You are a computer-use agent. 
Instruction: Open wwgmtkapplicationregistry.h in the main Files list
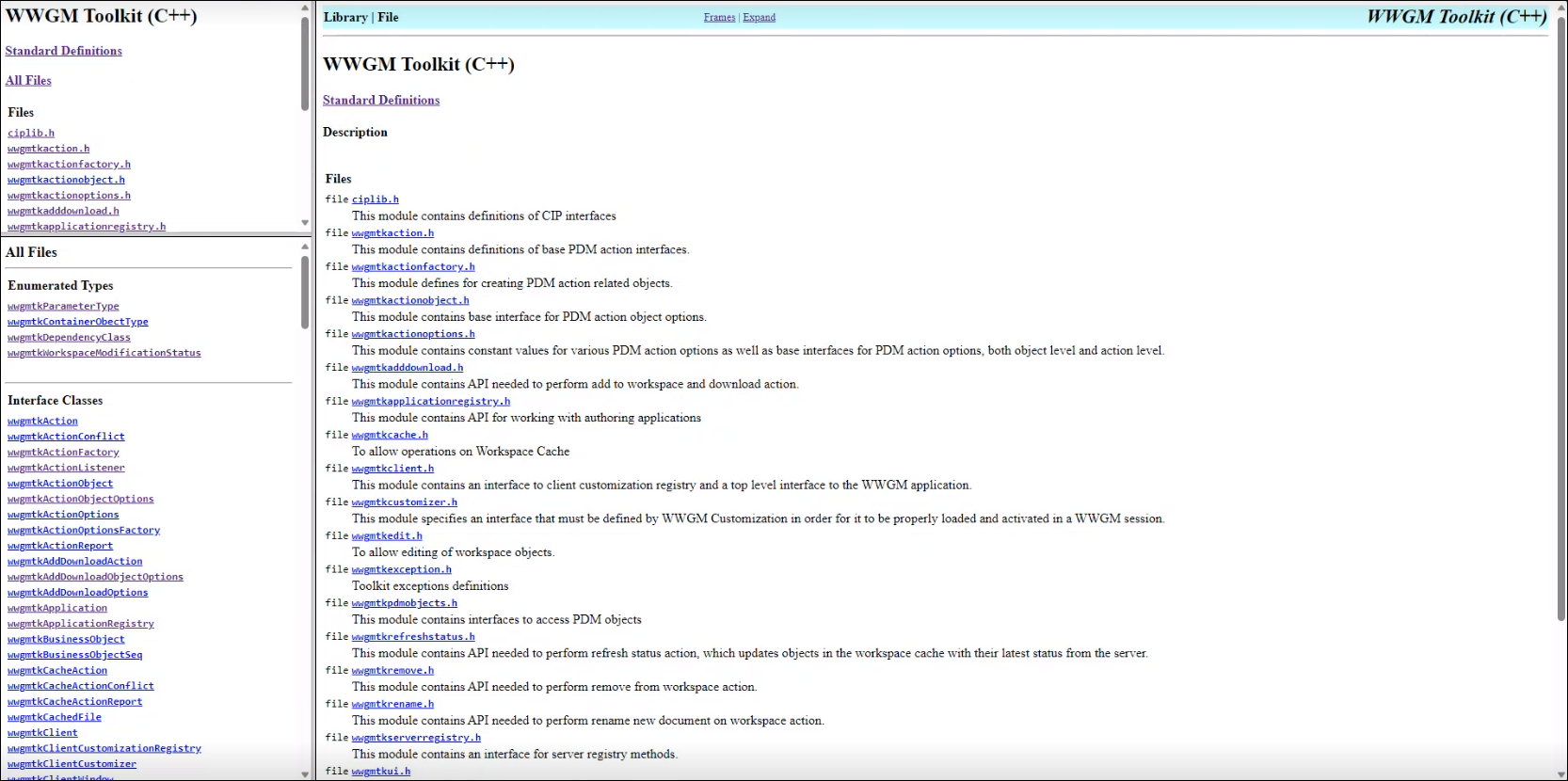coord(431,402)
